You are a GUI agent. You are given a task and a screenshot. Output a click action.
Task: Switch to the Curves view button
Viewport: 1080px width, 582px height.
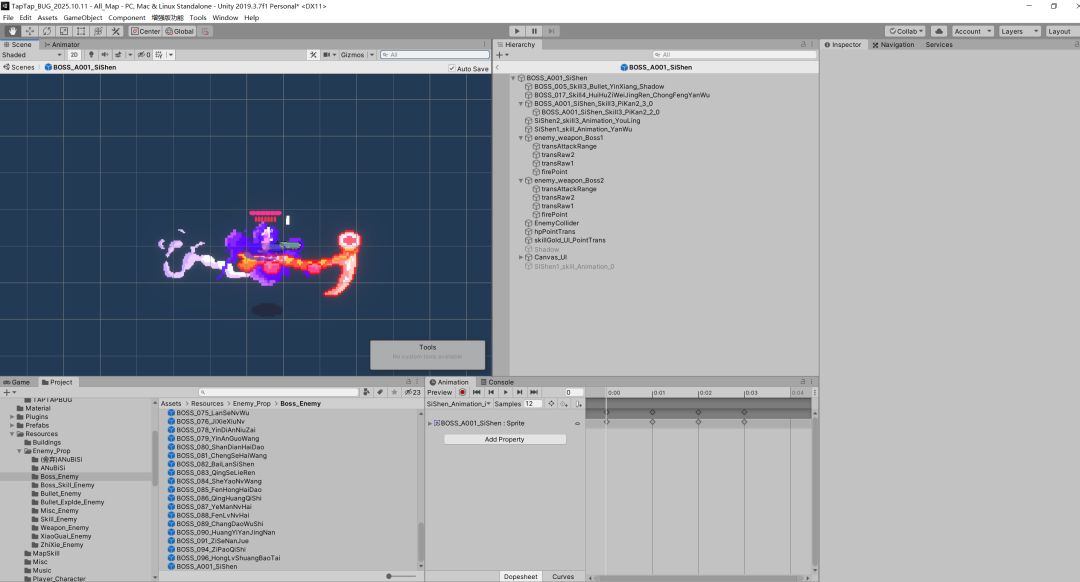tap(563, 576)
